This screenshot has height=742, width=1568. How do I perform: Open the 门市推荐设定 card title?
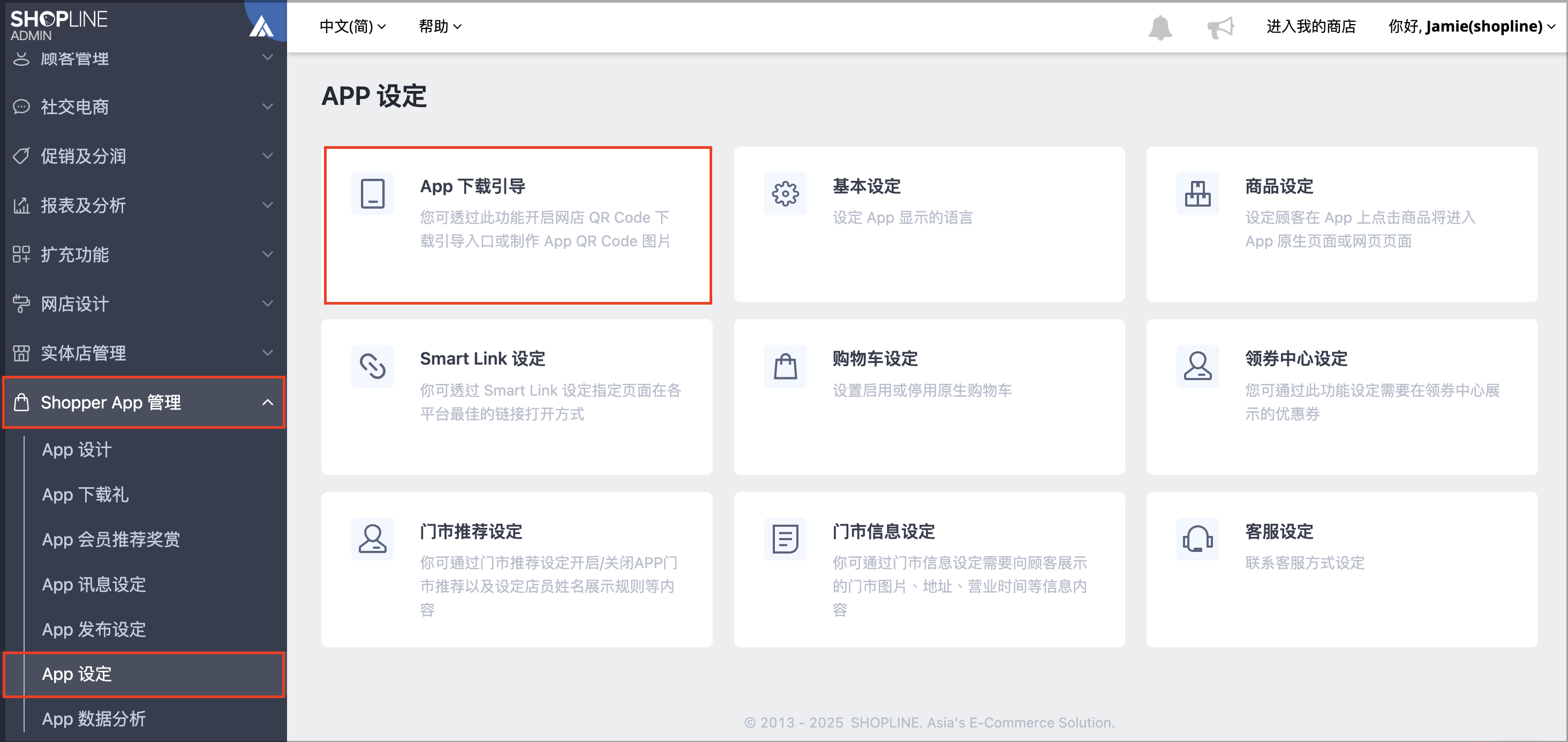(x=471, y=532)
